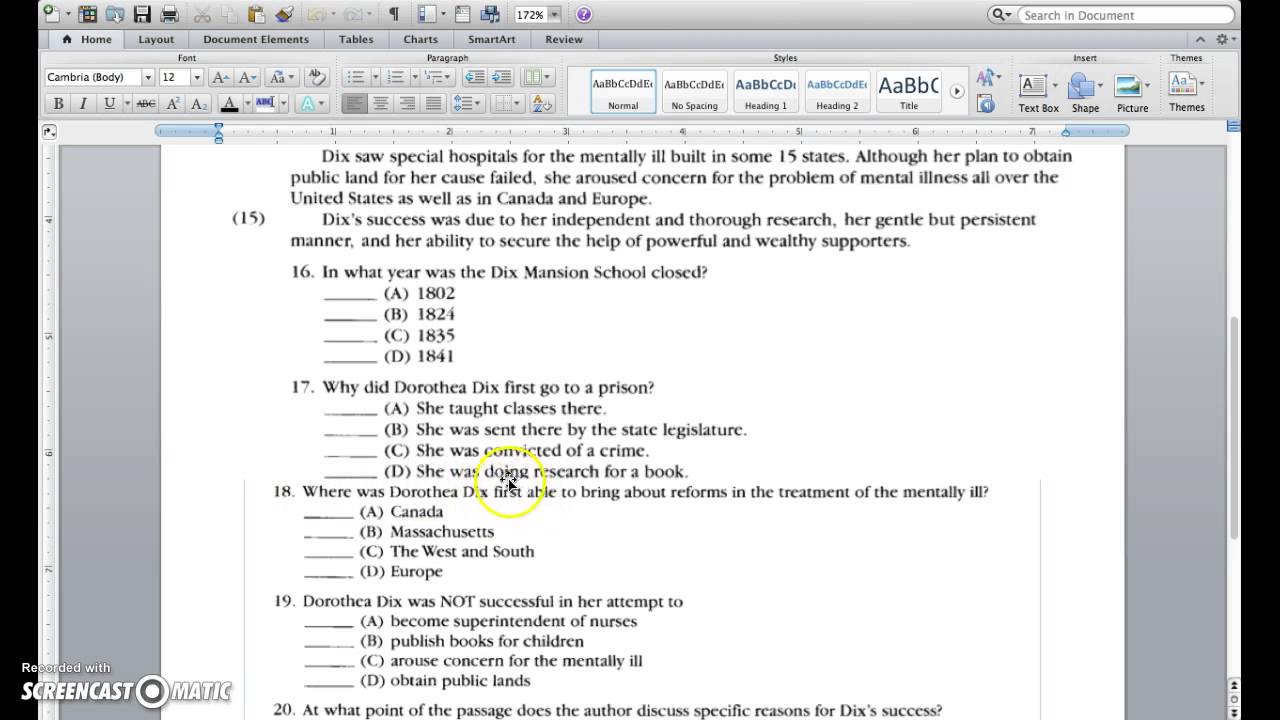Insert a Shape
The width and height of the screenshot is (1280, 720).
[1085, 93]
